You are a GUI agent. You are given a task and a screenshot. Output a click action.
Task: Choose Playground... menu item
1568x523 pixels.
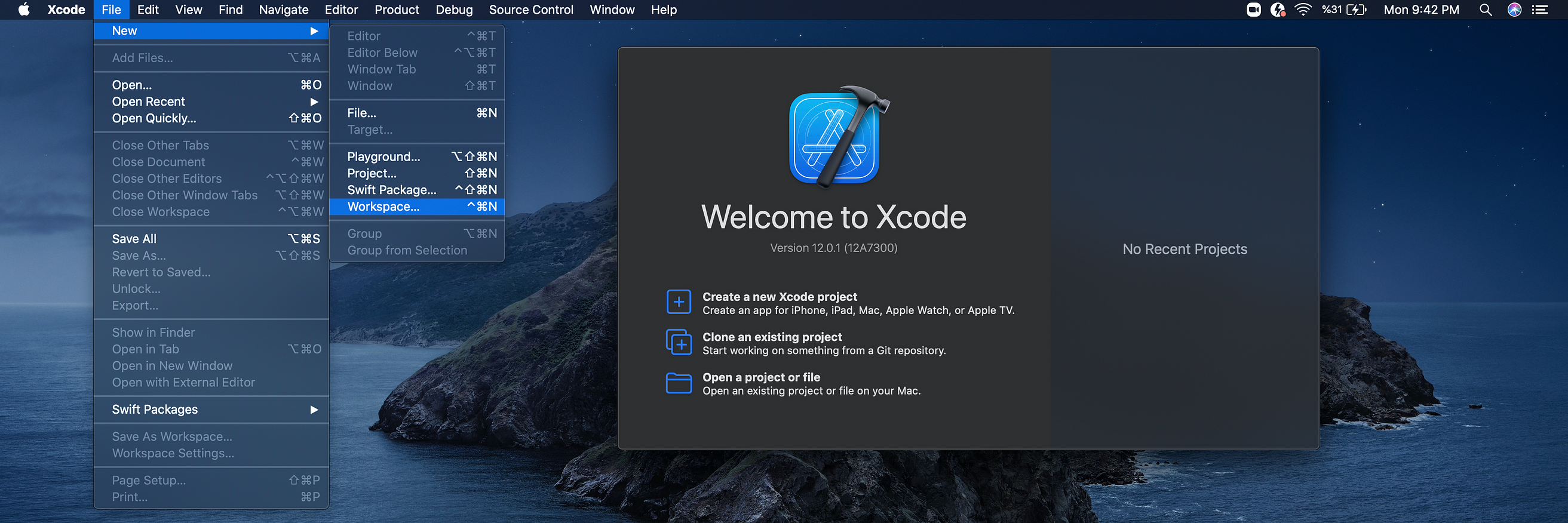pos(417,157)
